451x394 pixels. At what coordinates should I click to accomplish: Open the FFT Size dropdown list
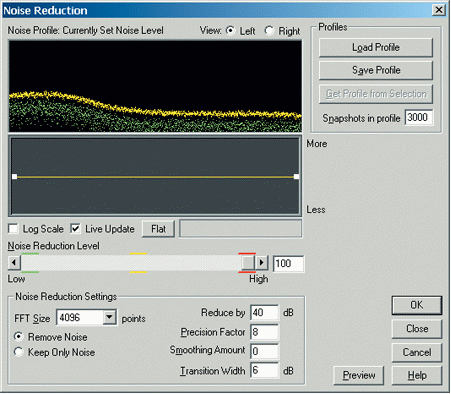(109, 317)
